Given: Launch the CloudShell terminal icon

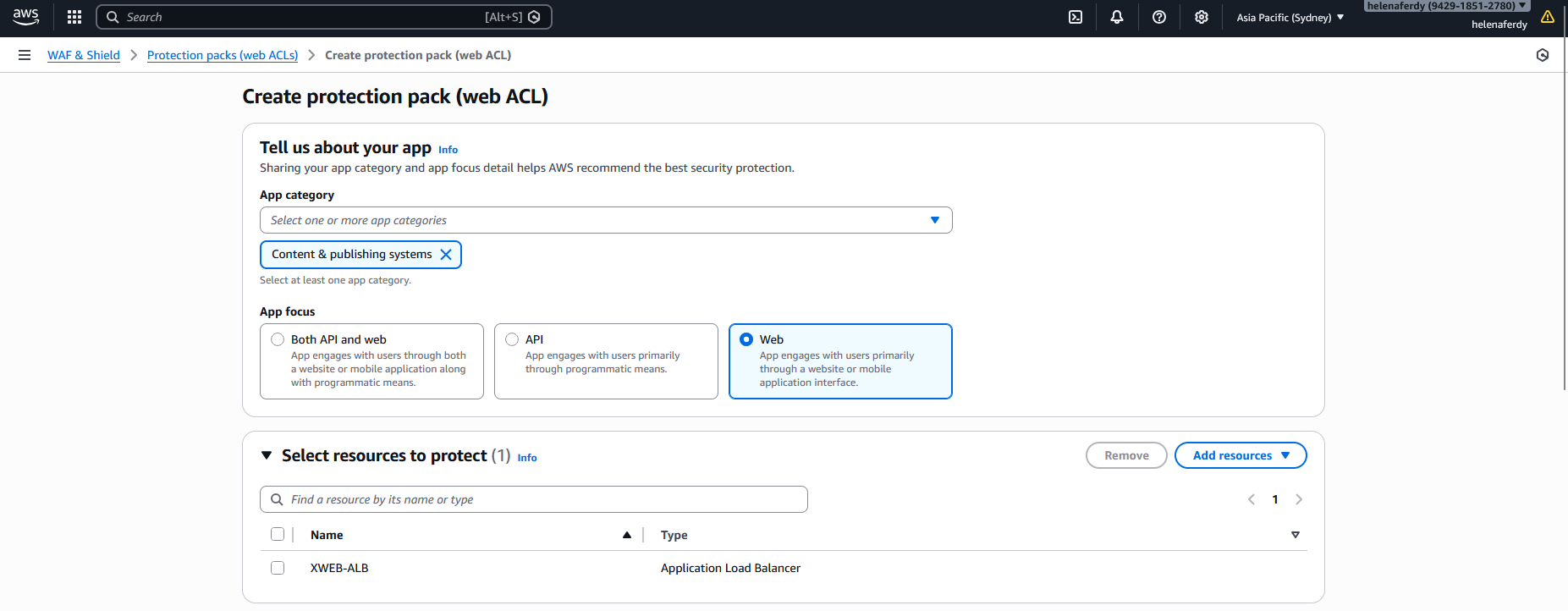Looking at the screenshot, I should click(x=1076, y=17).
